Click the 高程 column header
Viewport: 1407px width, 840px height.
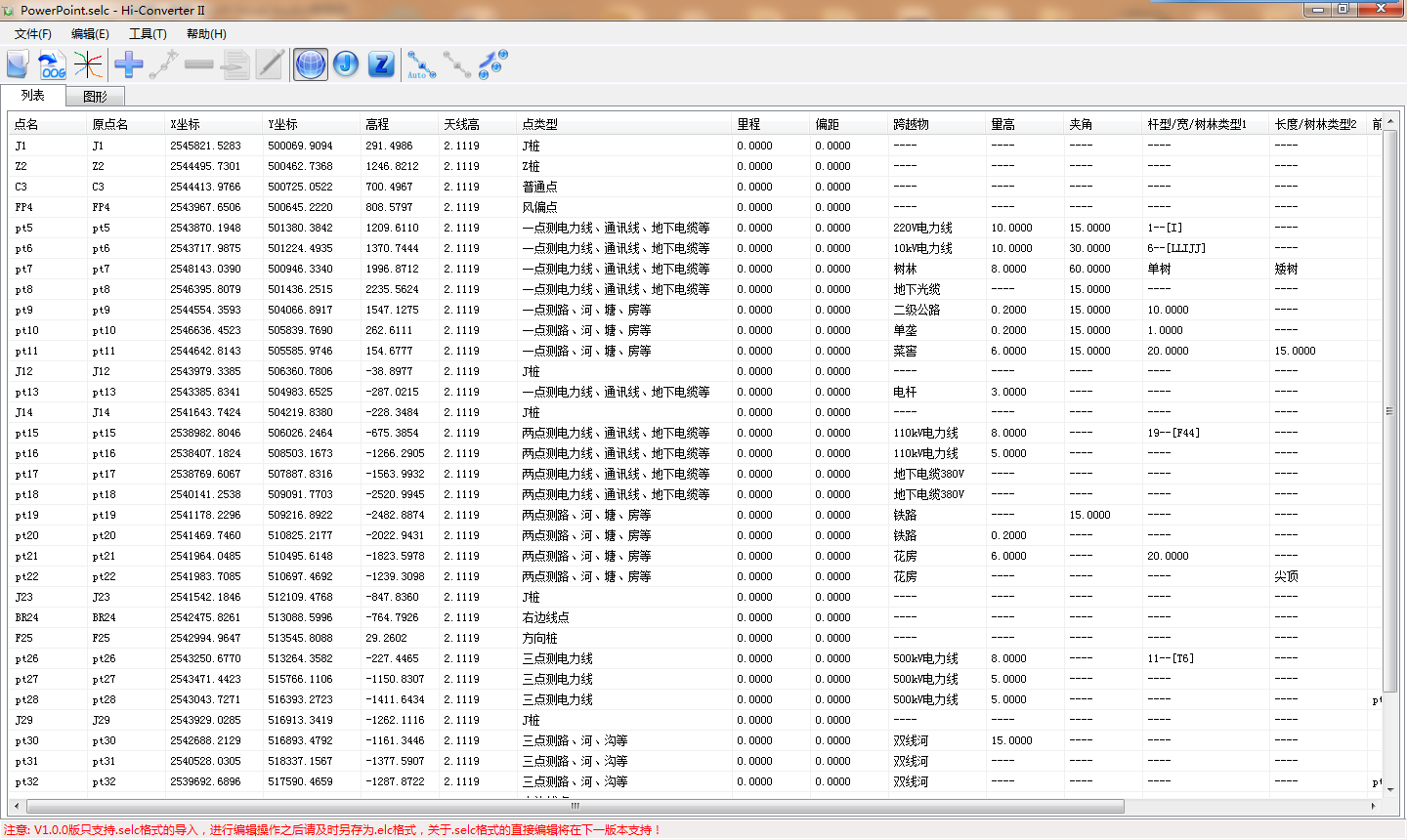pos(400,124)
